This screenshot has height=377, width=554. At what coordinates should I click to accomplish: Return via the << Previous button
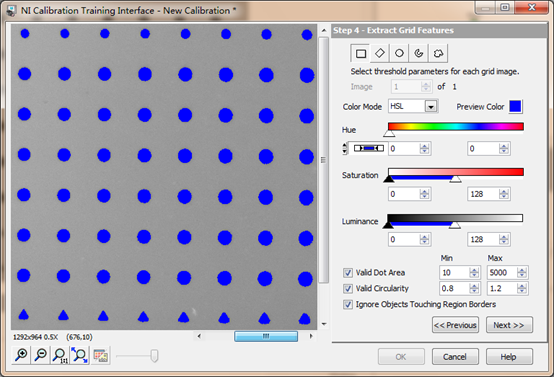(x=455, y=325)
